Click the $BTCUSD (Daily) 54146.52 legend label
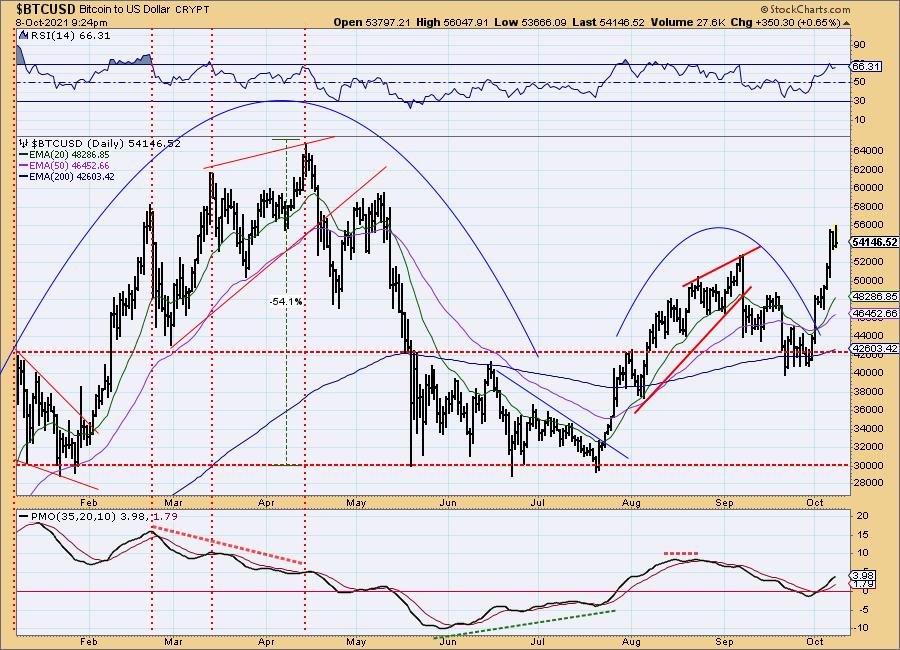Image resolution: width=900 pixels, height=650 pixels. (106, 144)
